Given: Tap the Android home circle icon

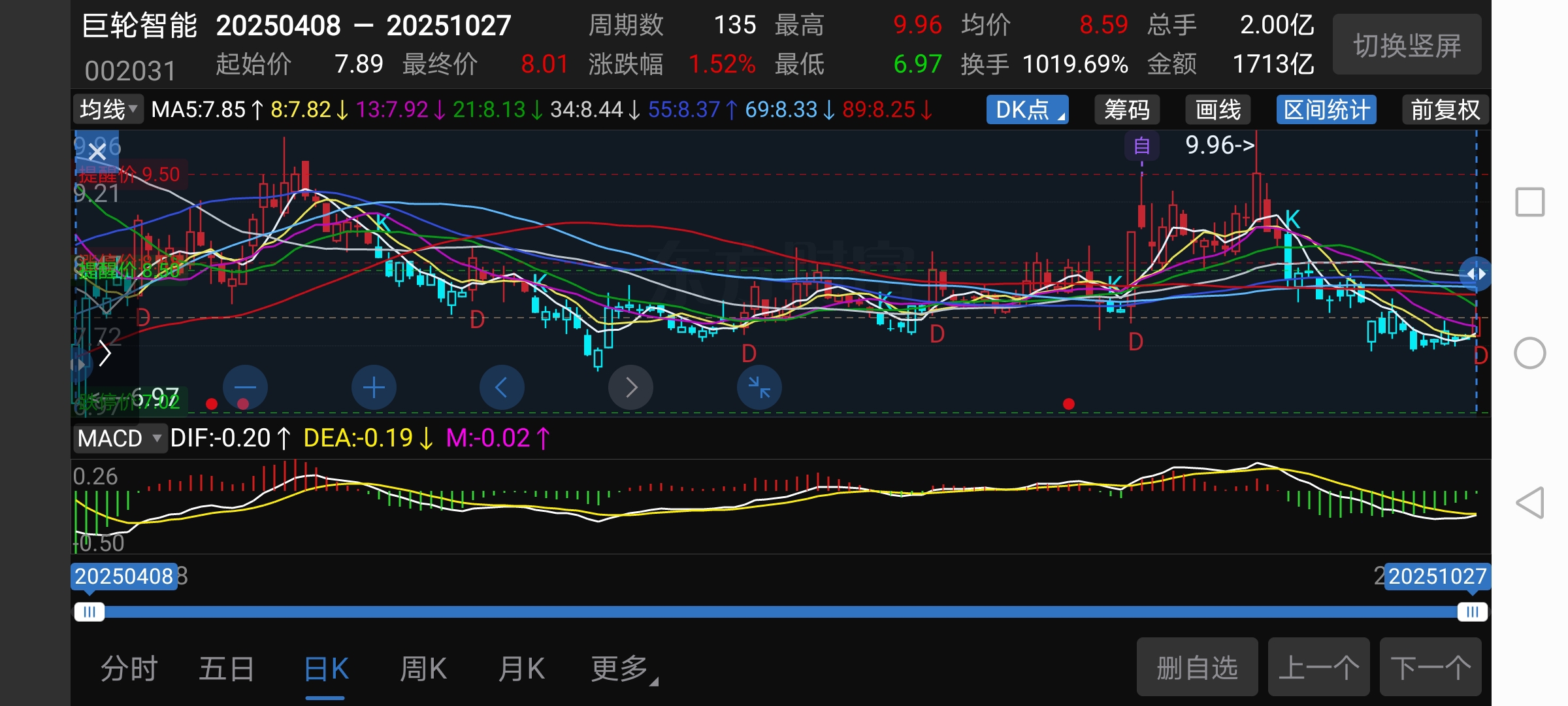Looking at the screenshot, I should (x=1529, y=353).
